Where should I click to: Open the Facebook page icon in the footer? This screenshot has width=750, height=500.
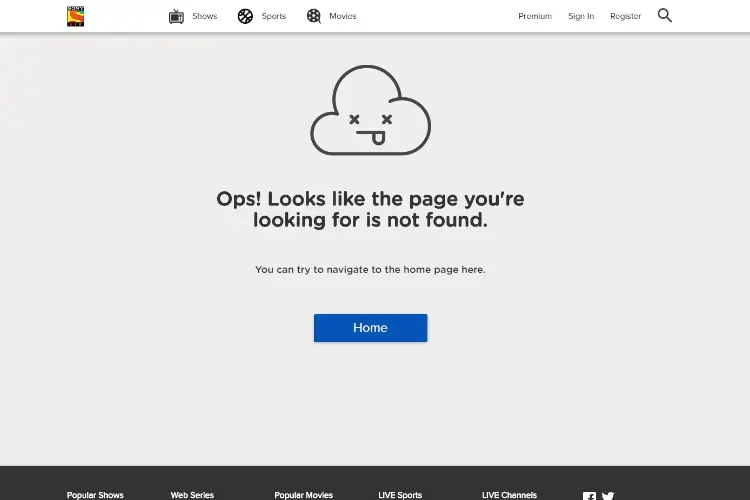[589, 496]
